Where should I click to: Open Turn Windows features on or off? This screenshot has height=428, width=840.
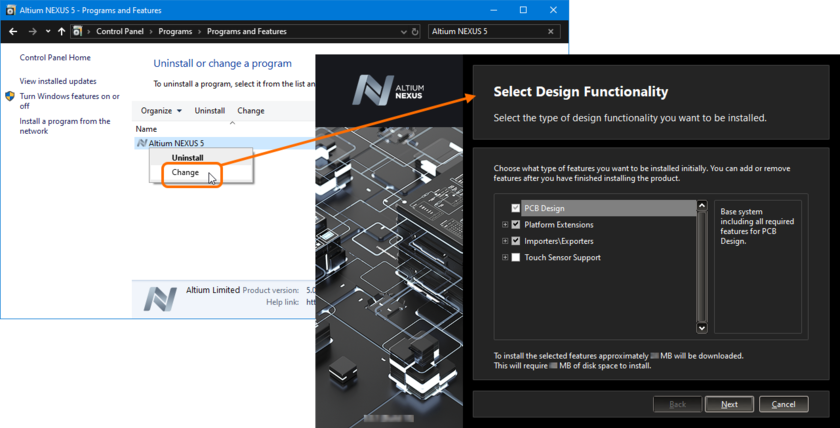[70, 101]
